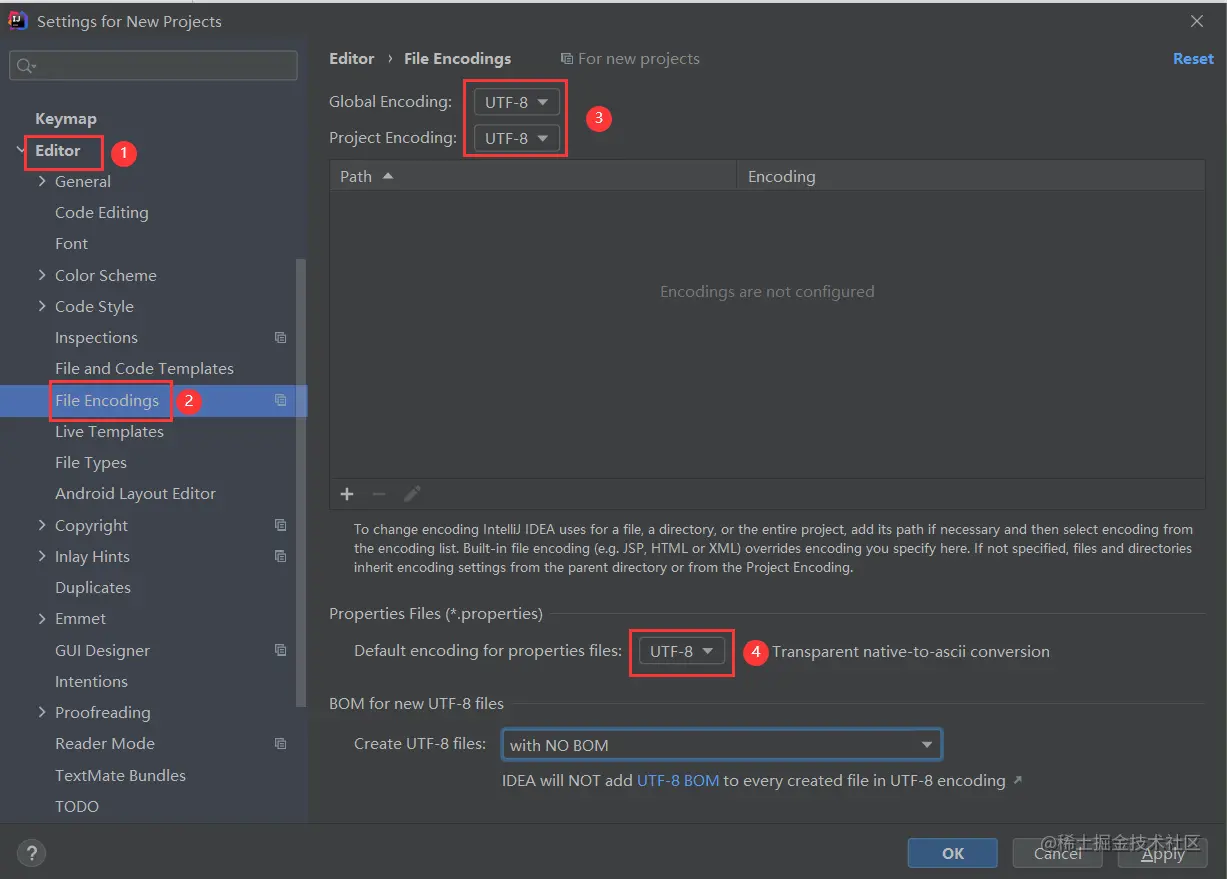Click the project-level icon beside Reader Mode

click(281, 744)
